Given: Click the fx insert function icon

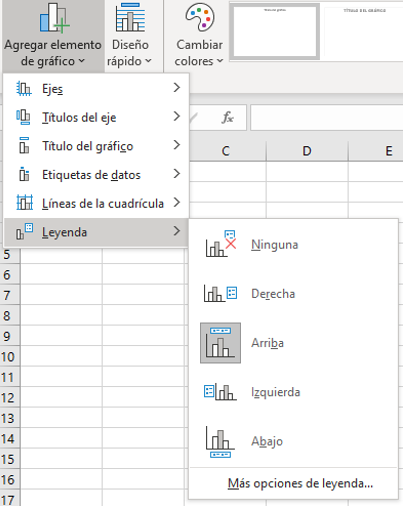Looking at the screenshot, I should coord(228,118).
